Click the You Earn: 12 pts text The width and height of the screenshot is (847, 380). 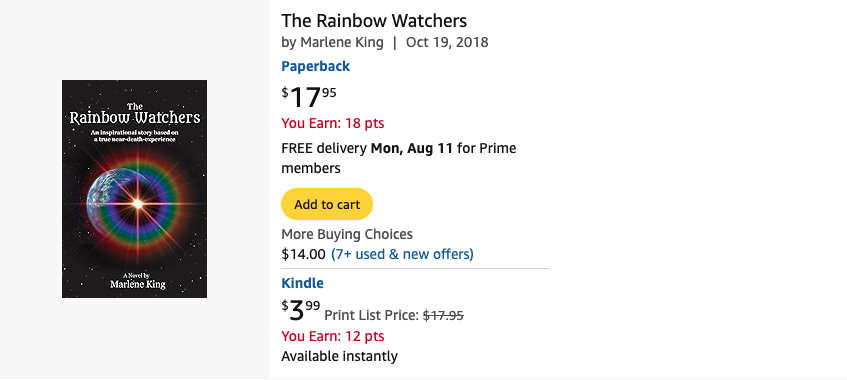pyautogui.click(x=333, y=336)
